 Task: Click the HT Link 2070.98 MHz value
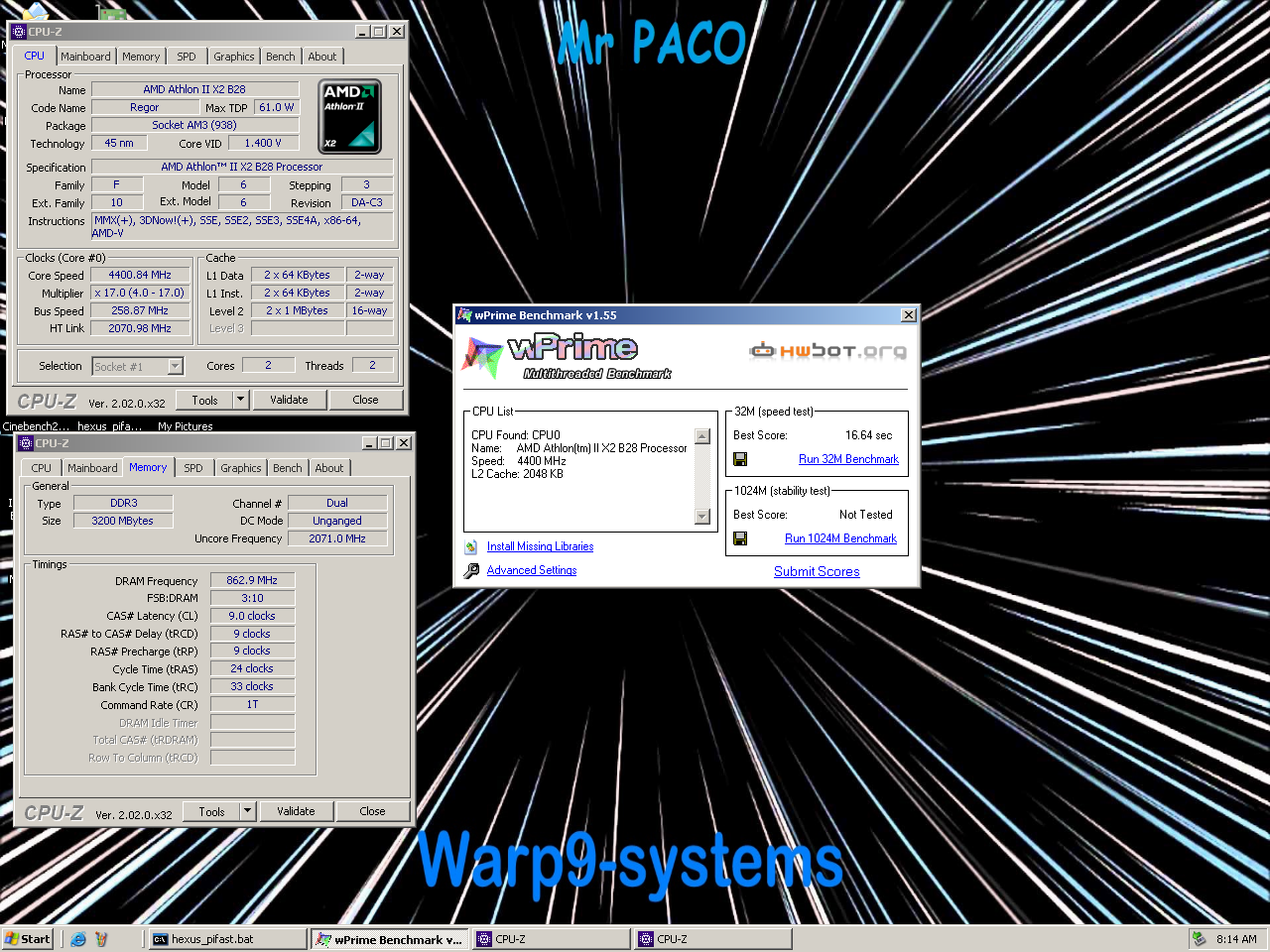point(140,328)
